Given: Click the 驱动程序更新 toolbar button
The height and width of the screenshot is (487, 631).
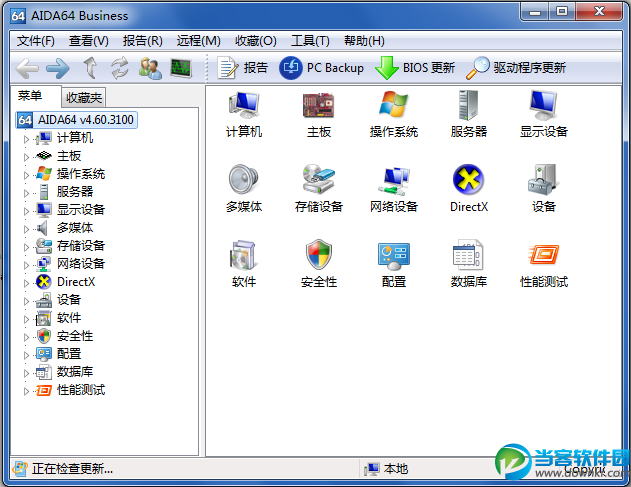Looking at the screenshot, I should click(516, 68).
